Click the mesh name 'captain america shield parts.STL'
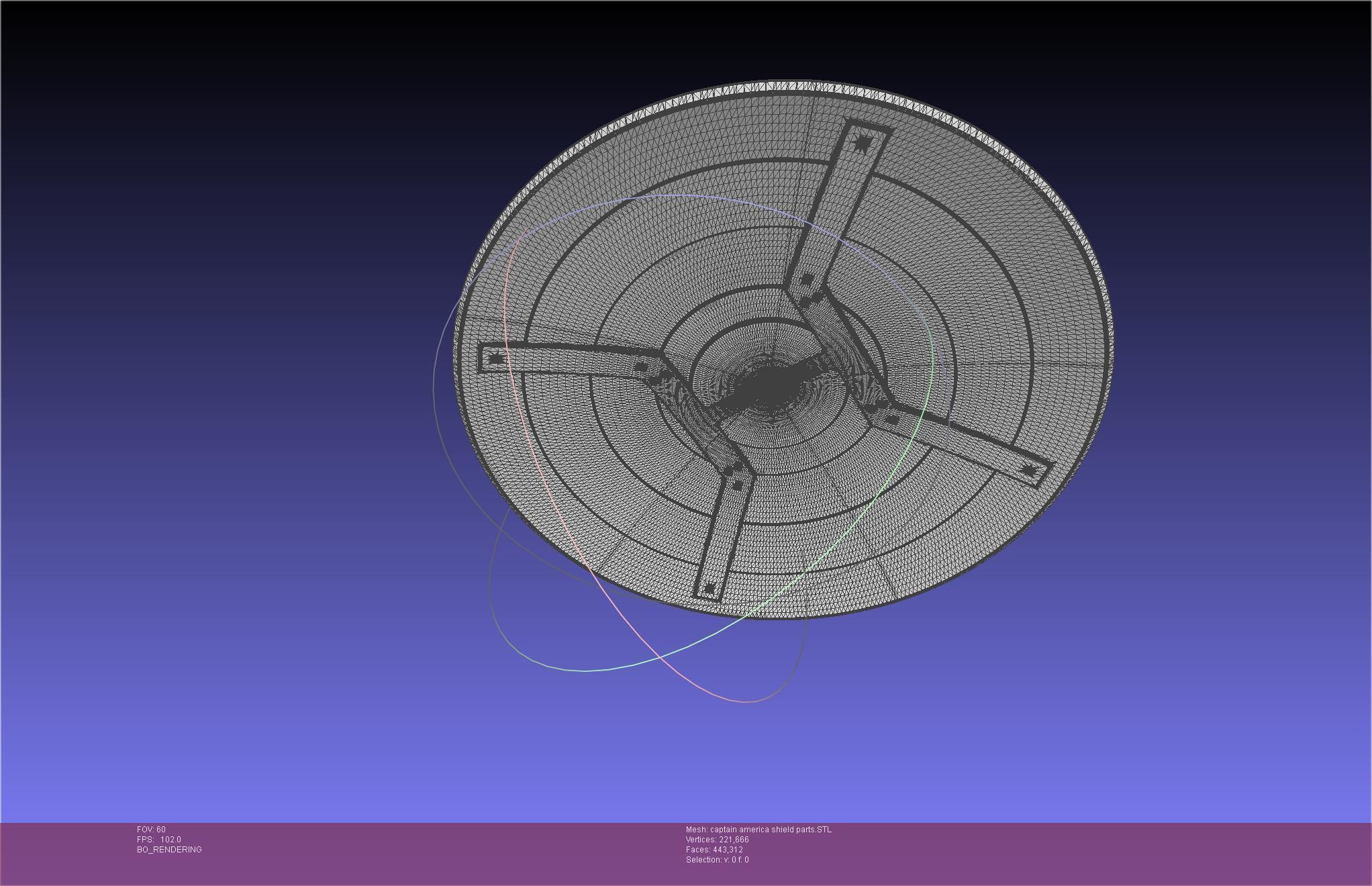 [771, 830]
